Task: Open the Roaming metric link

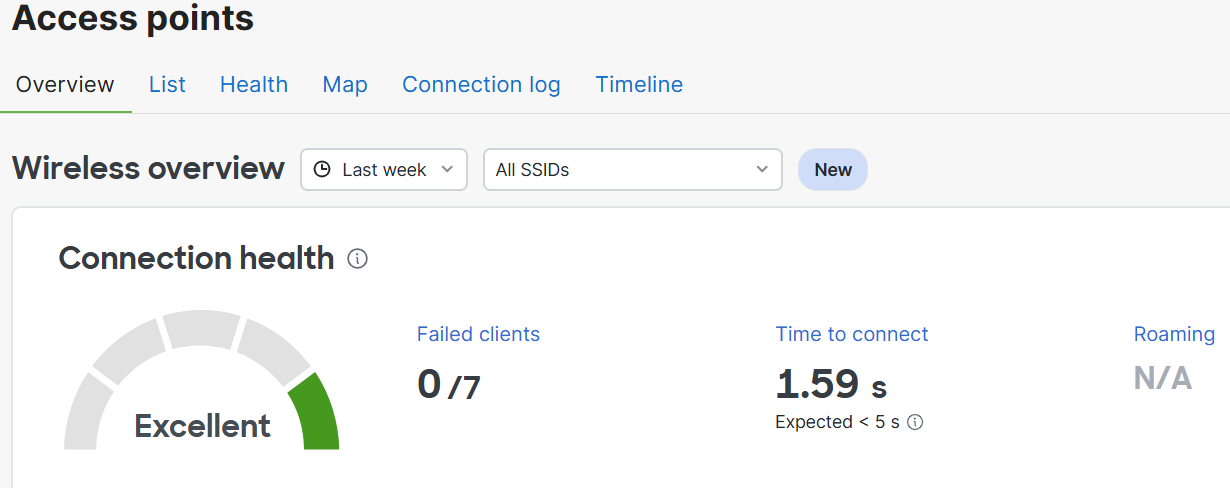Action: pos(1174,334)
